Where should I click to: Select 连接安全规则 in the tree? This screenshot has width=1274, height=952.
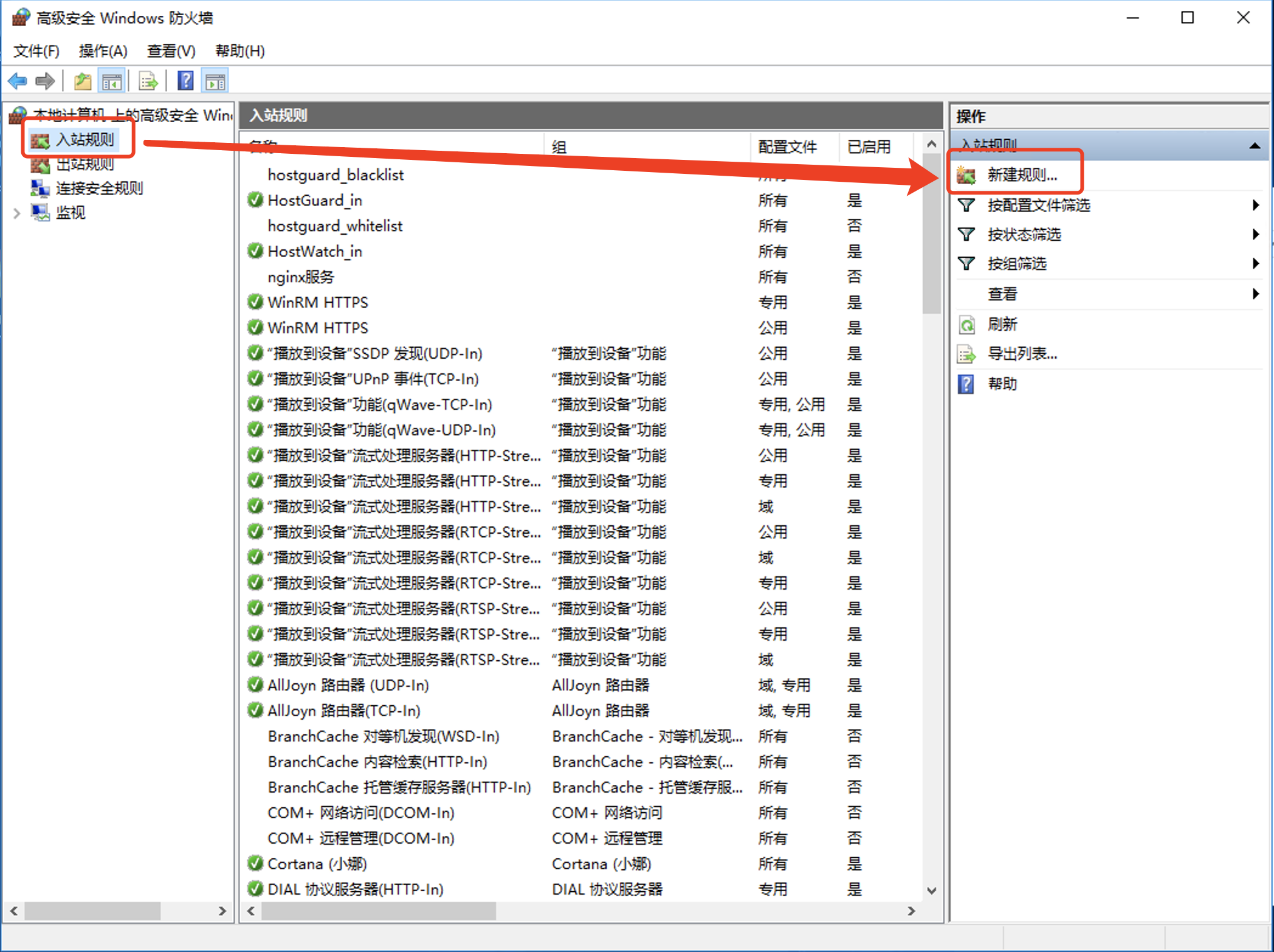coord(99,188)
